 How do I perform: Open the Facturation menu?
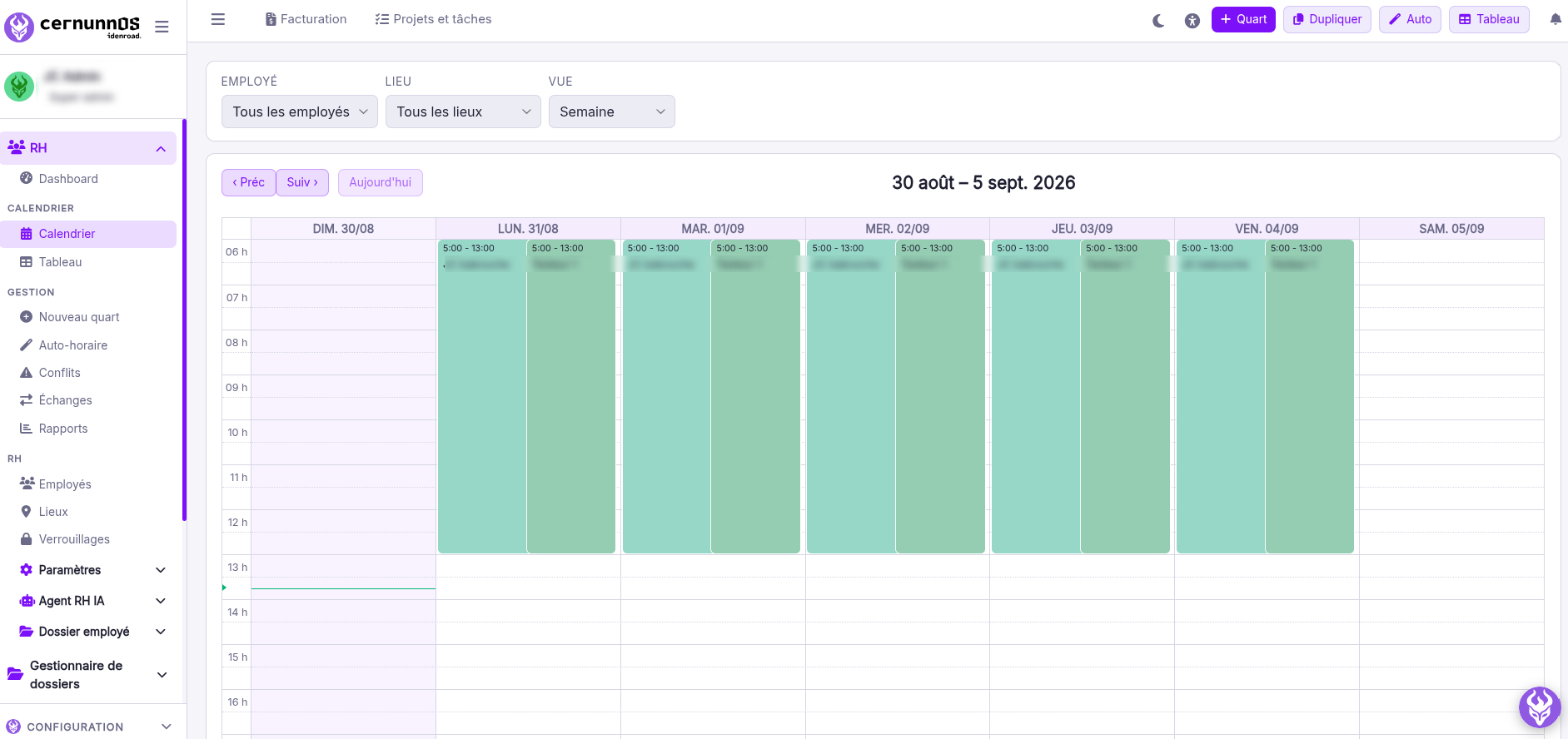click(x=306, y=19)
